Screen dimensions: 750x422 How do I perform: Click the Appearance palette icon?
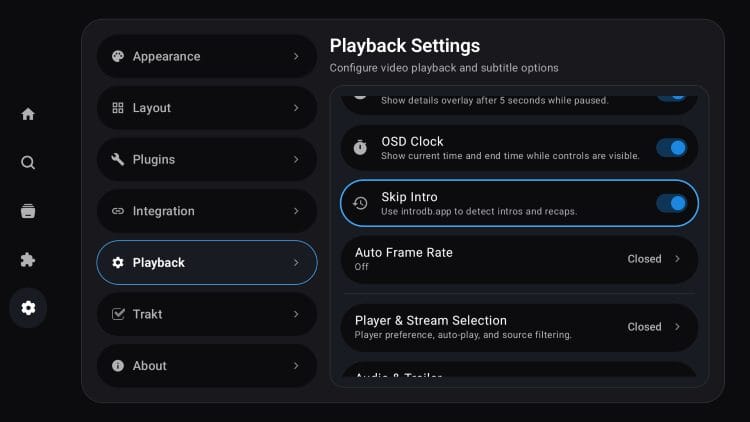[x=118, y=57]
